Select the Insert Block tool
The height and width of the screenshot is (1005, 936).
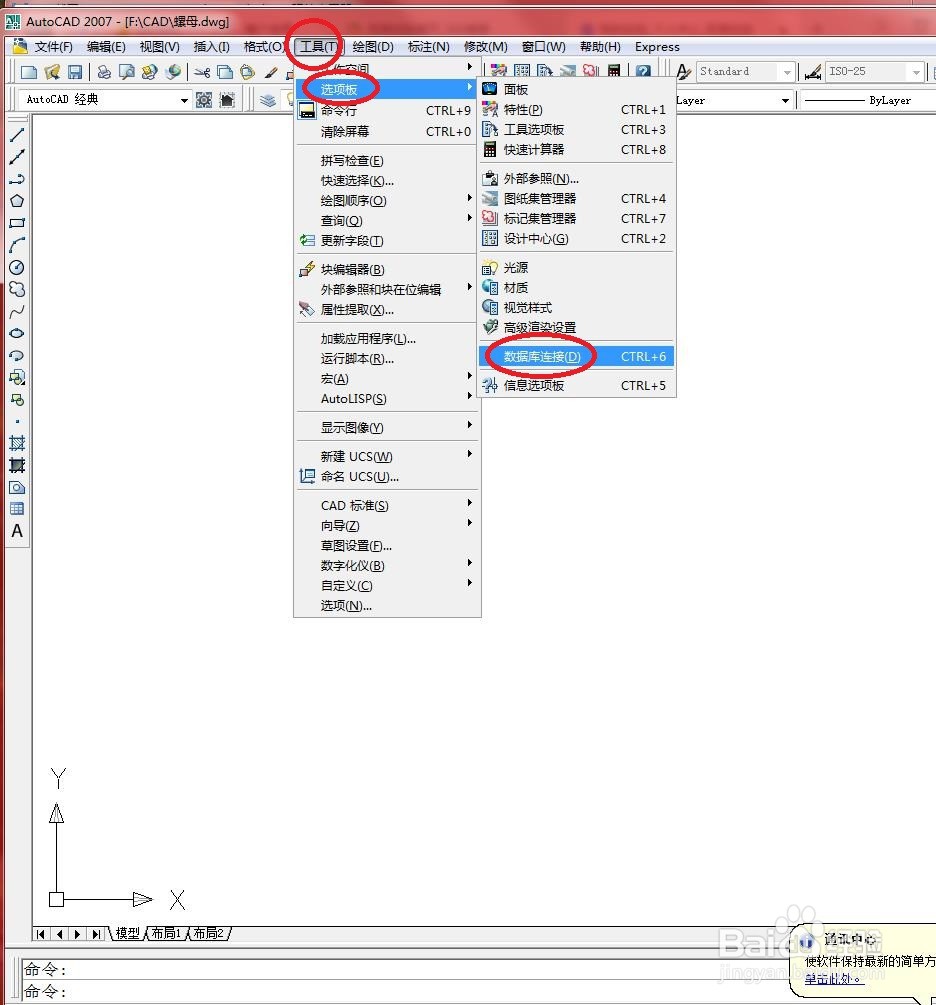(17, 378)
